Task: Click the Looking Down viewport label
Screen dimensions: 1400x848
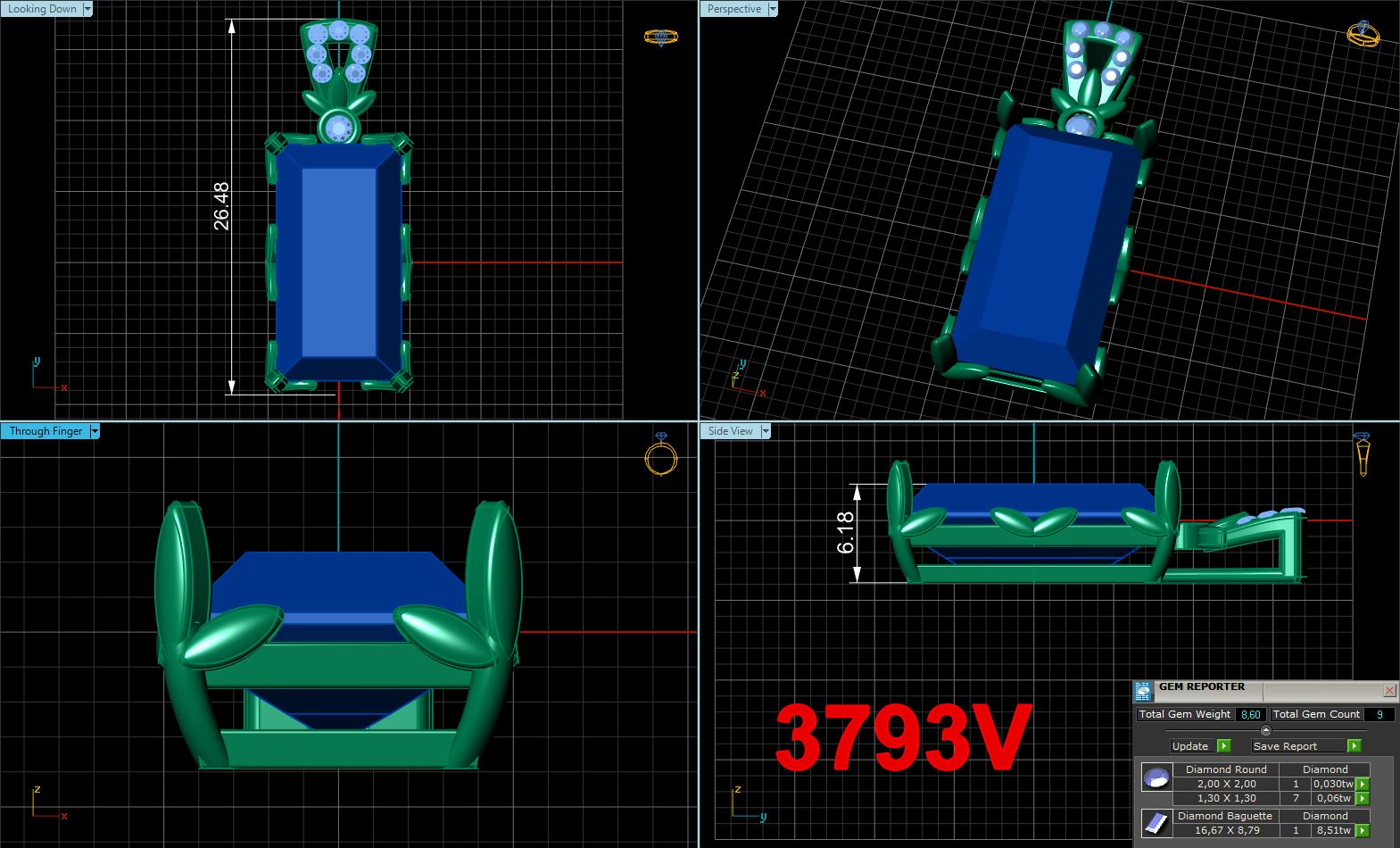Action: coord(42,9)
